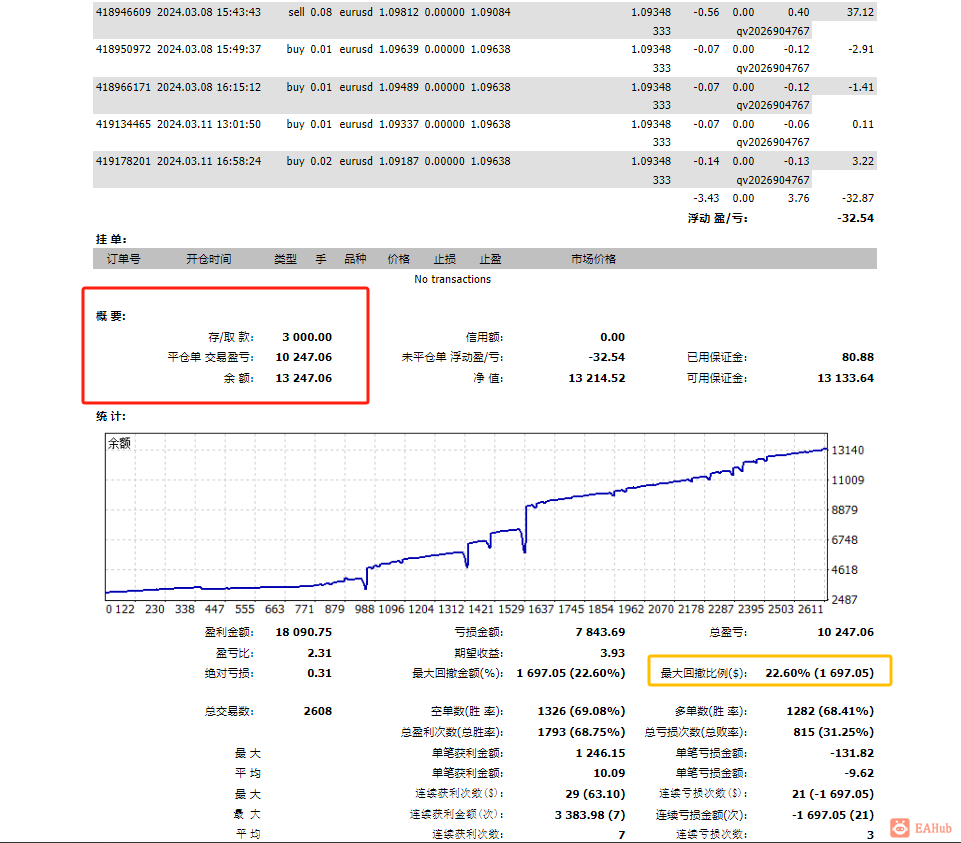Click long positions value 1282 (68.41%)

click(830, 711)
